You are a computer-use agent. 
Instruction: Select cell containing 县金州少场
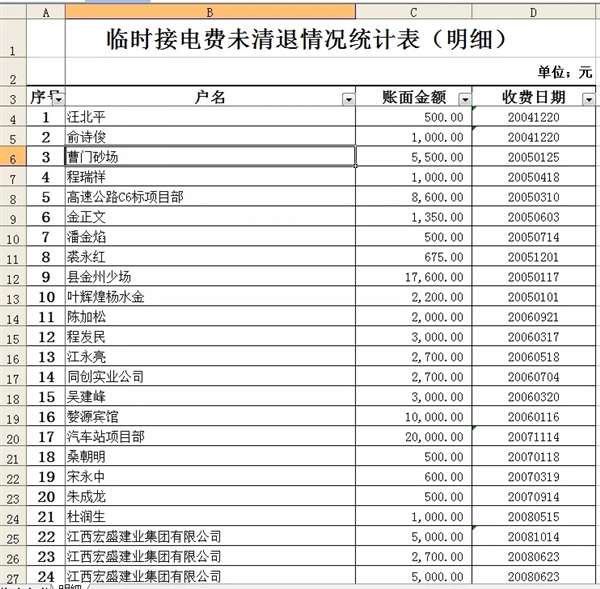pyautogui.click(x=210, y=276)
